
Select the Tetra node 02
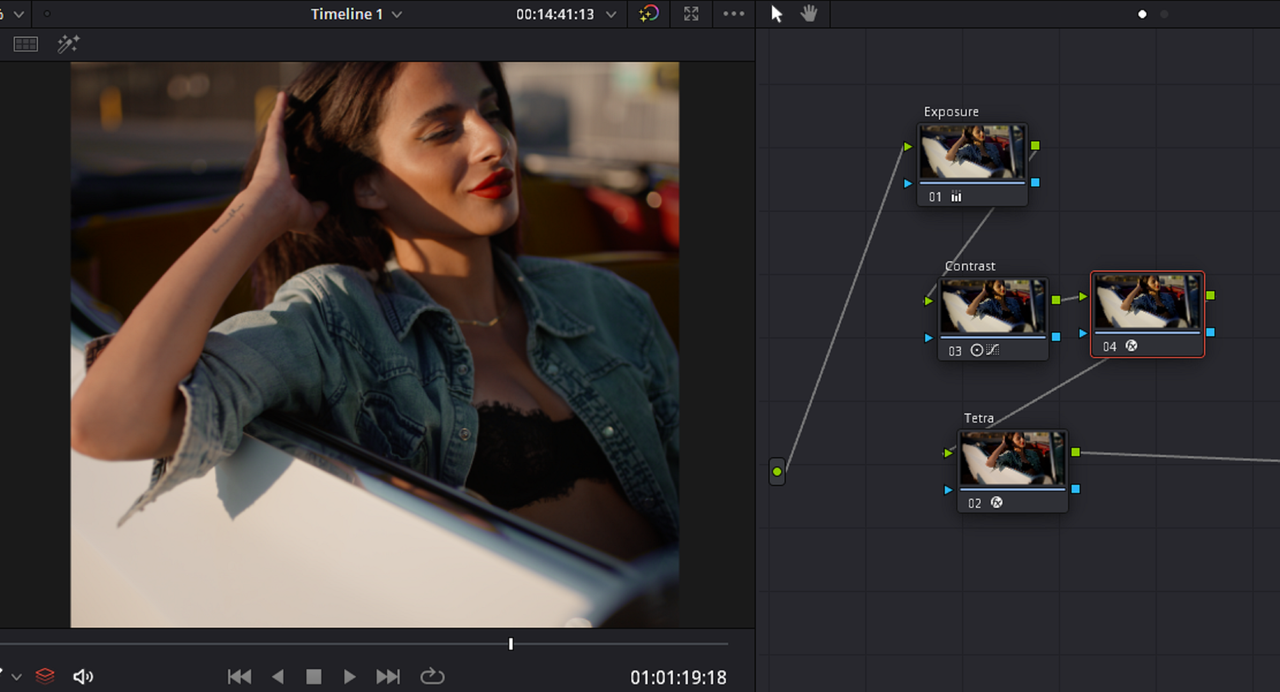[x=1012, y=471]
